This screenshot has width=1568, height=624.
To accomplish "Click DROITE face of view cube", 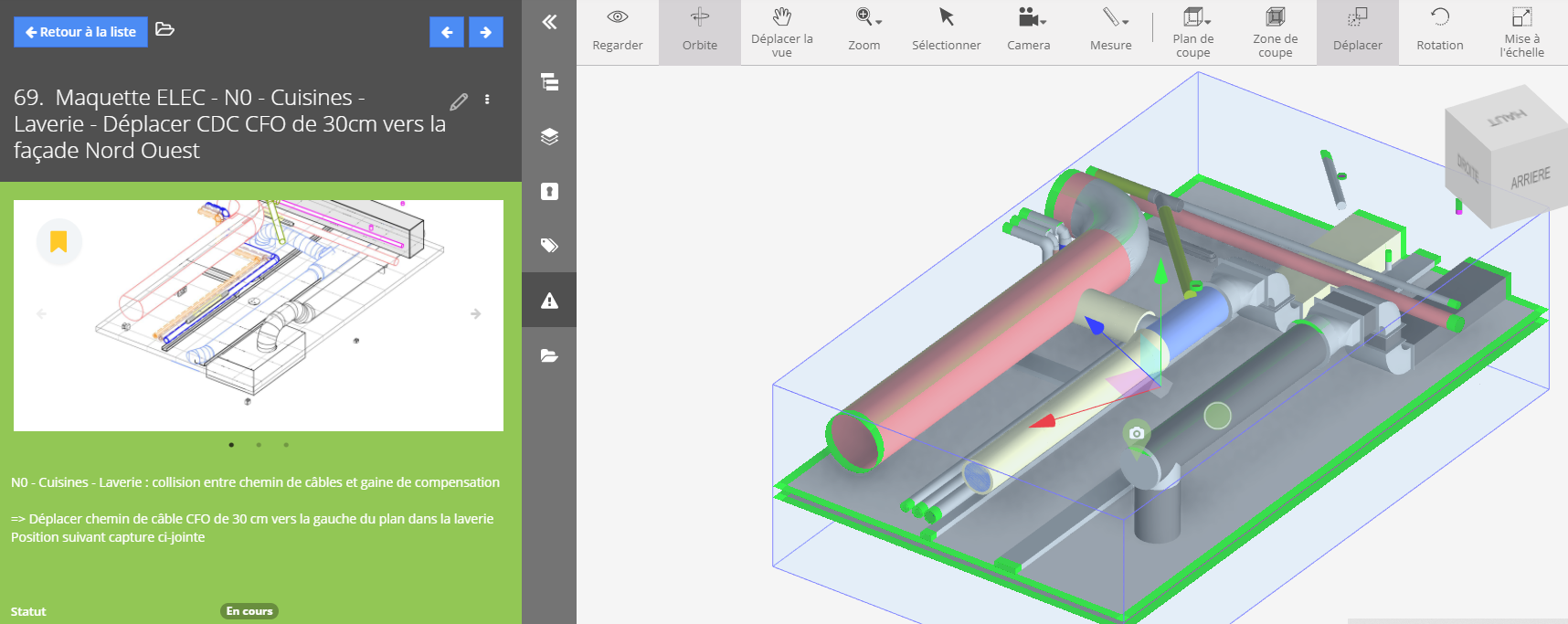I will click(1467, 167).
